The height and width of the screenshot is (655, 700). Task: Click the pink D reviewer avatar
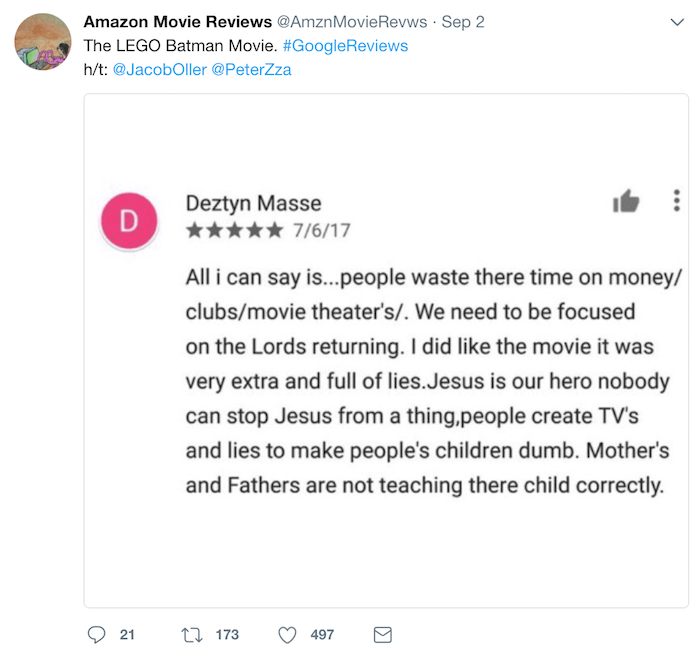pyautogui.click(x=129, y=221)
